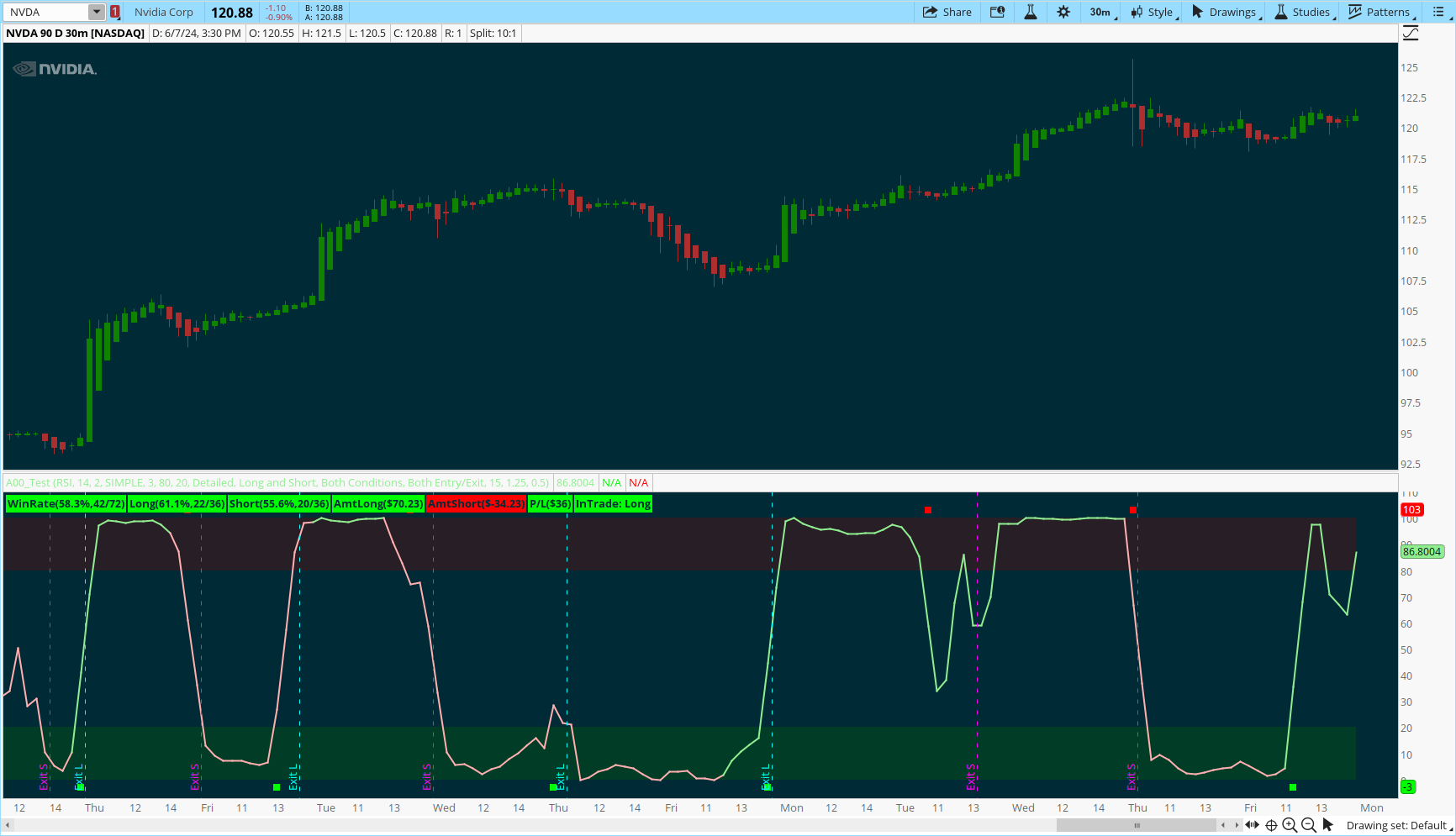
Task: Click the Long(61.1%,22/36) label
Action: (x=177, y=503)
